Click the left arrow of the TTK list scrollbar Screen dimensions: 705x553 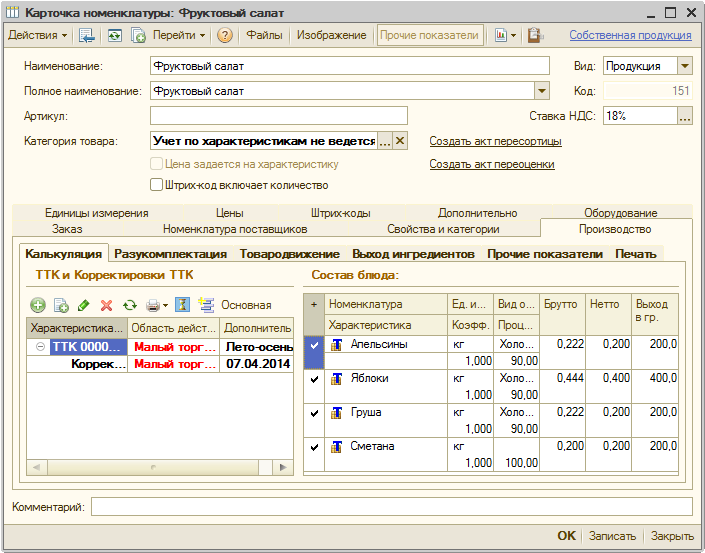coord(37,467)
